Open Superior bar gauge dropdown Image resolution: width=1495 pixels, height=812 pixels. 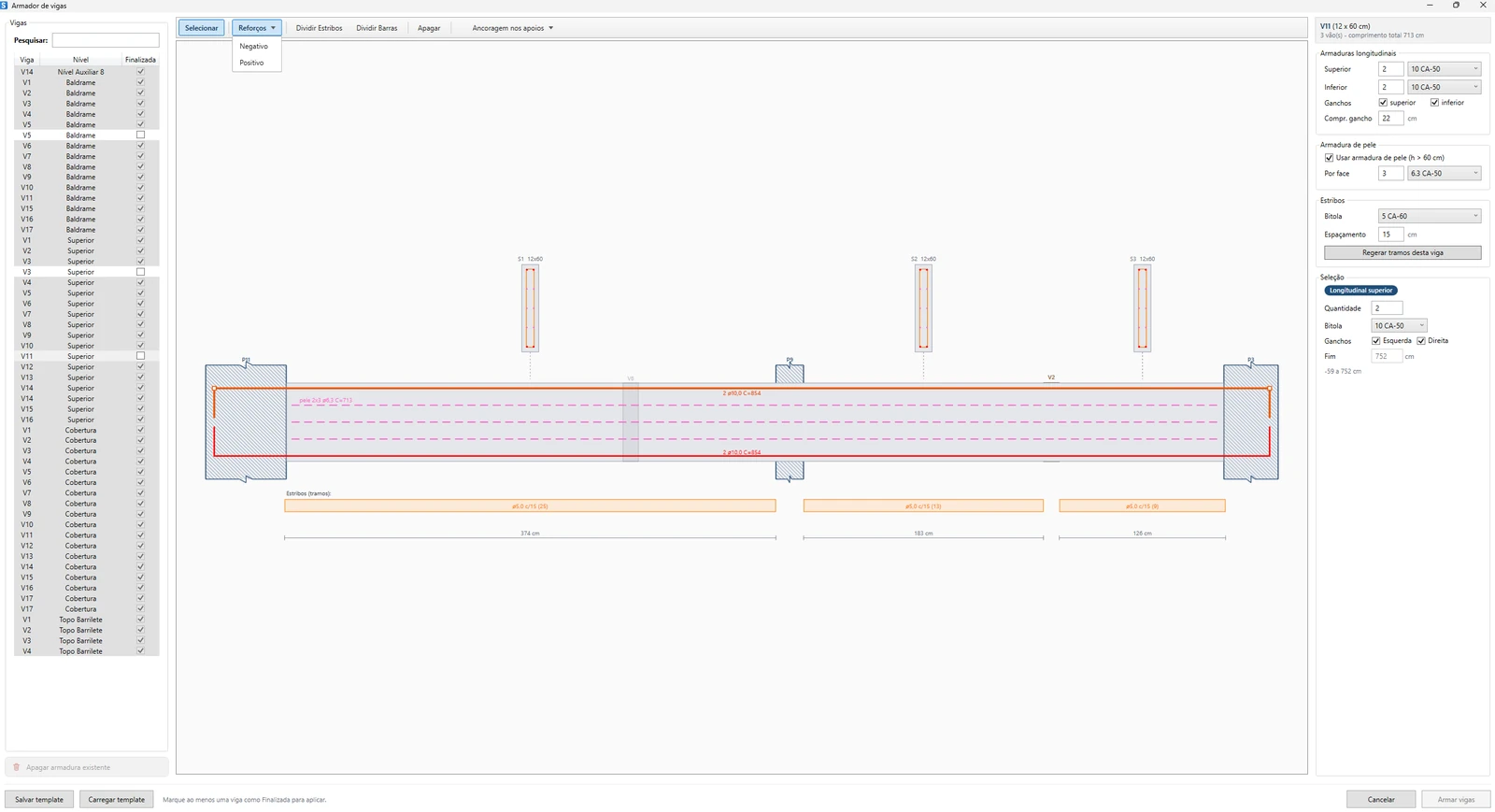click(1445, 69)
